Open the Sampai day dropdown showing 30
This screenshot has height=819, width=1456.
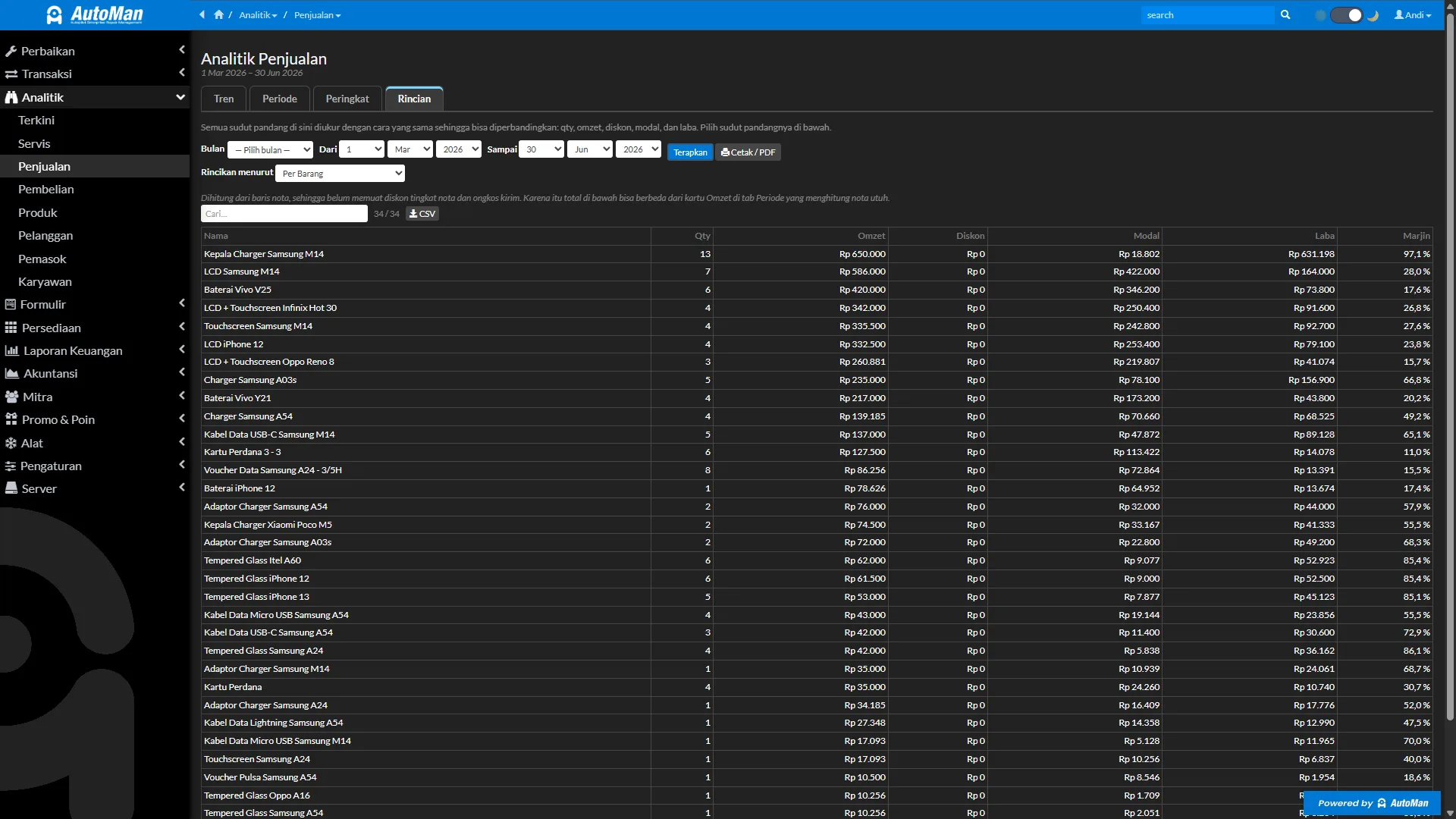click(541, 149)
